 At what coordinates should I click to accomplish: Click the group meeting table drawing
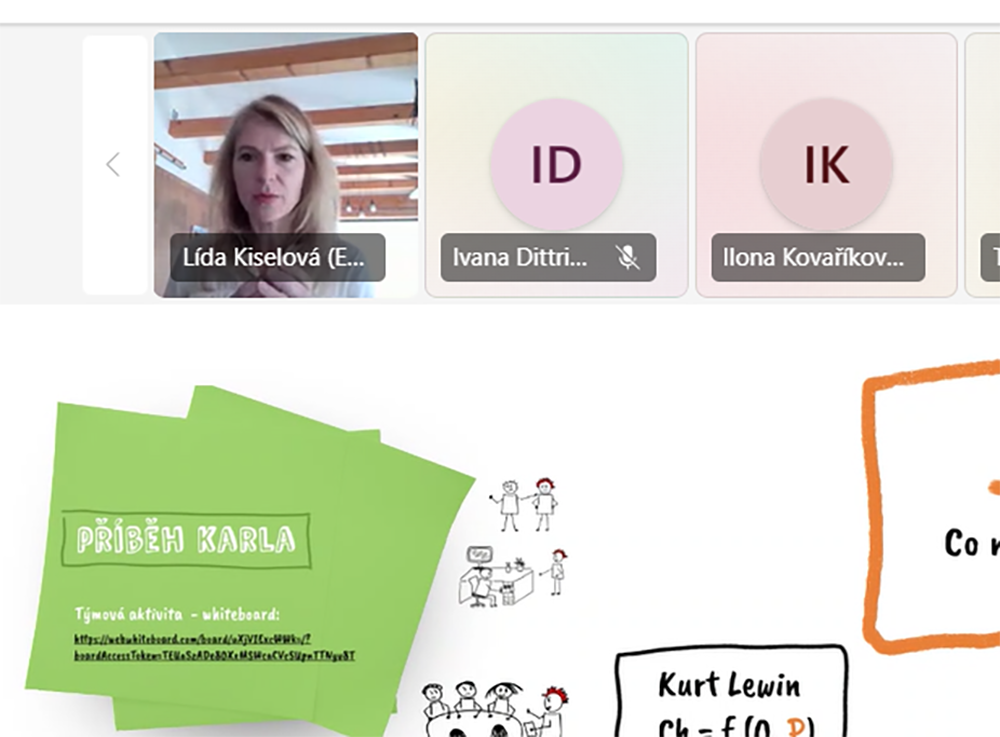pyautogui.click(x=495, y=710)
